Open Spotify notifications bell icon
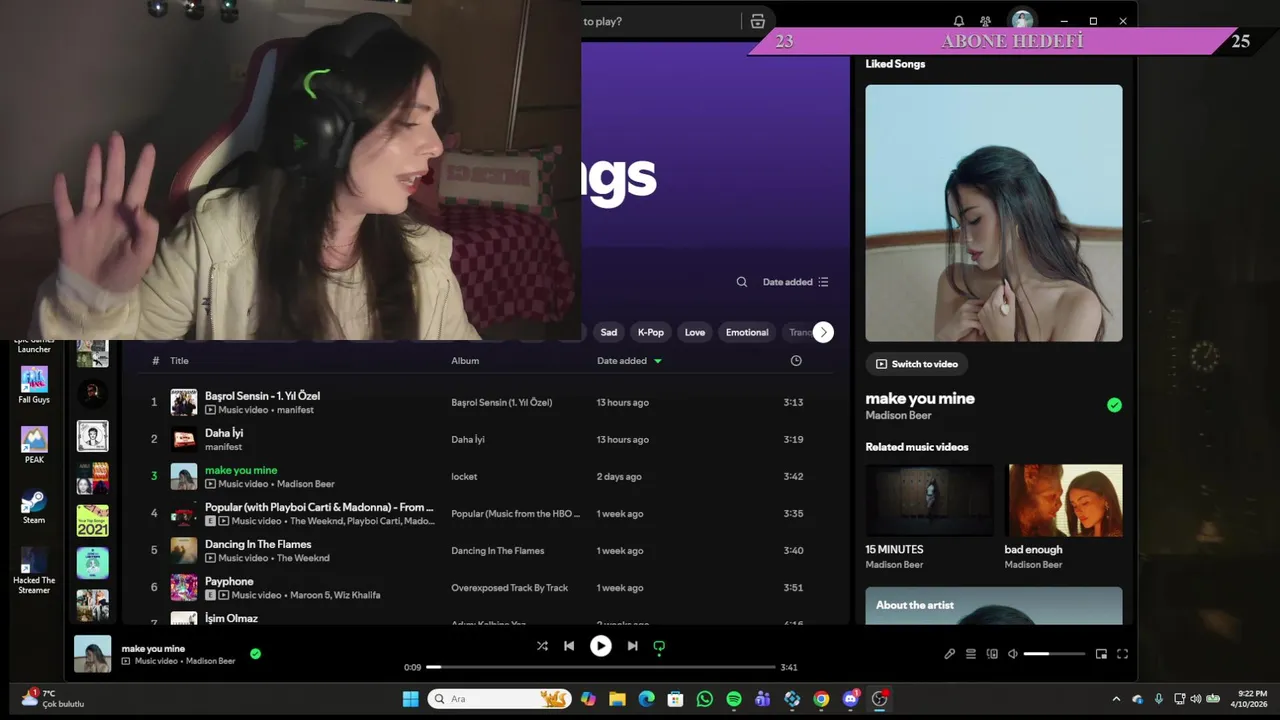 pos(959,21)
